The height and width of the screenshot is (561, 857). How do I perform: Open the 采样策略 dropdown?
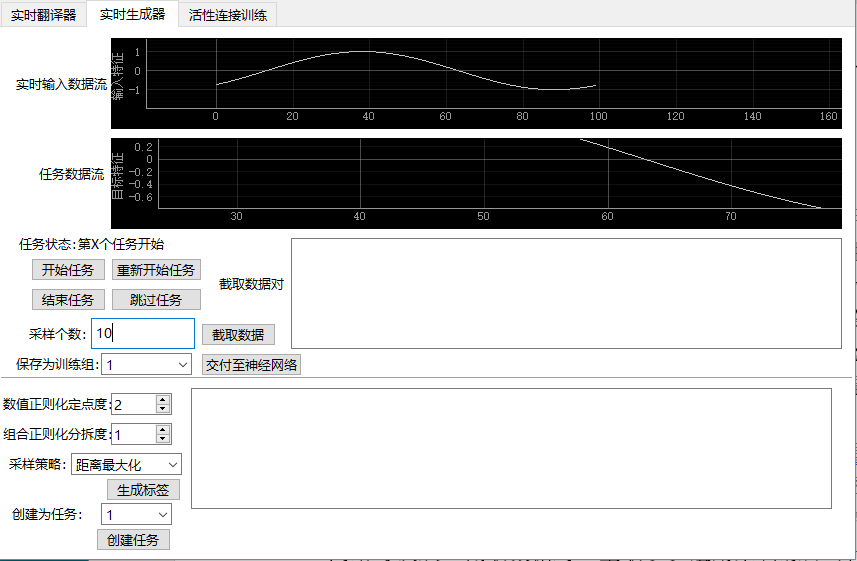126,465
